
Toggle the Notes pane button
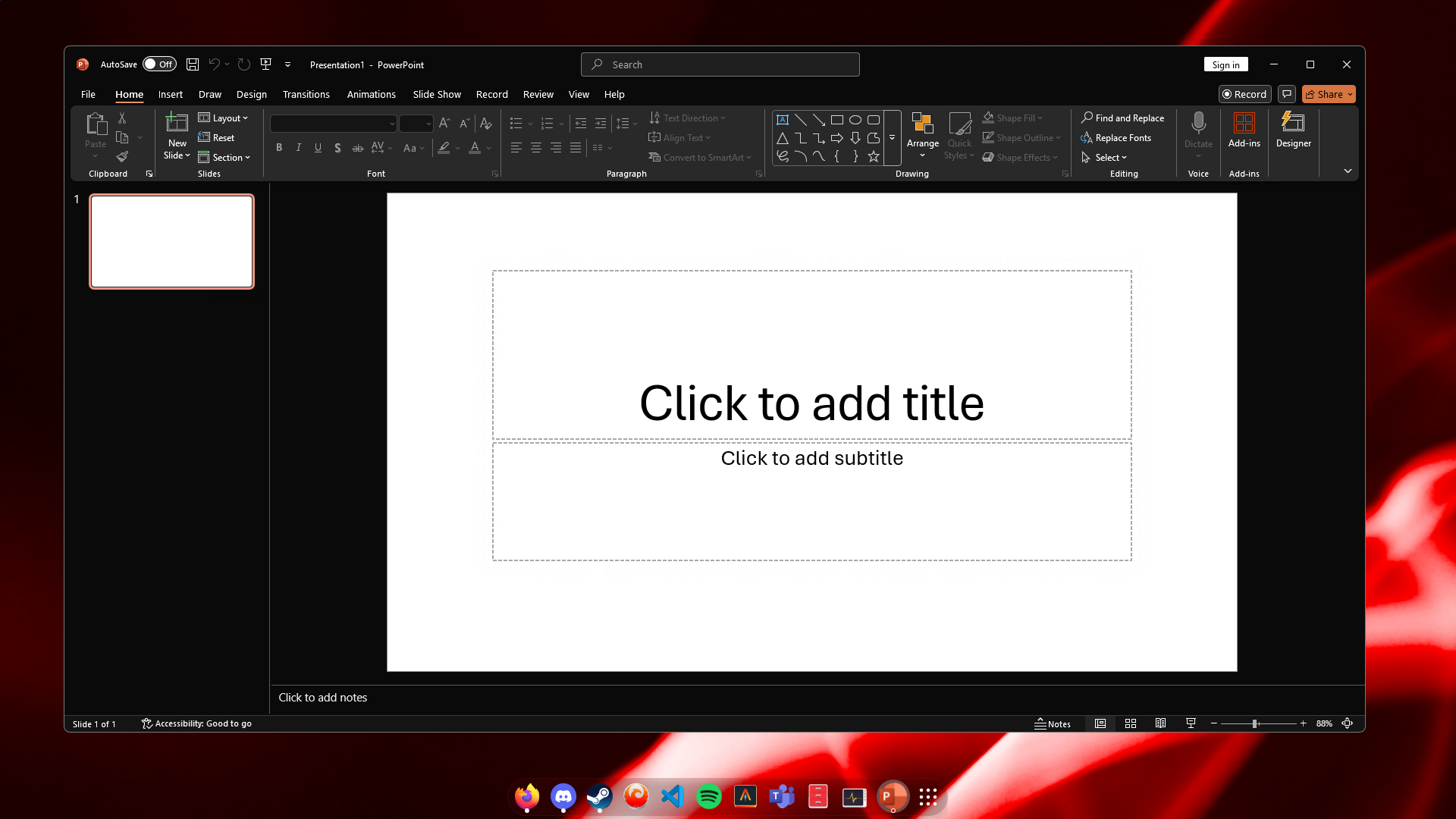[x=1053, y=723]
